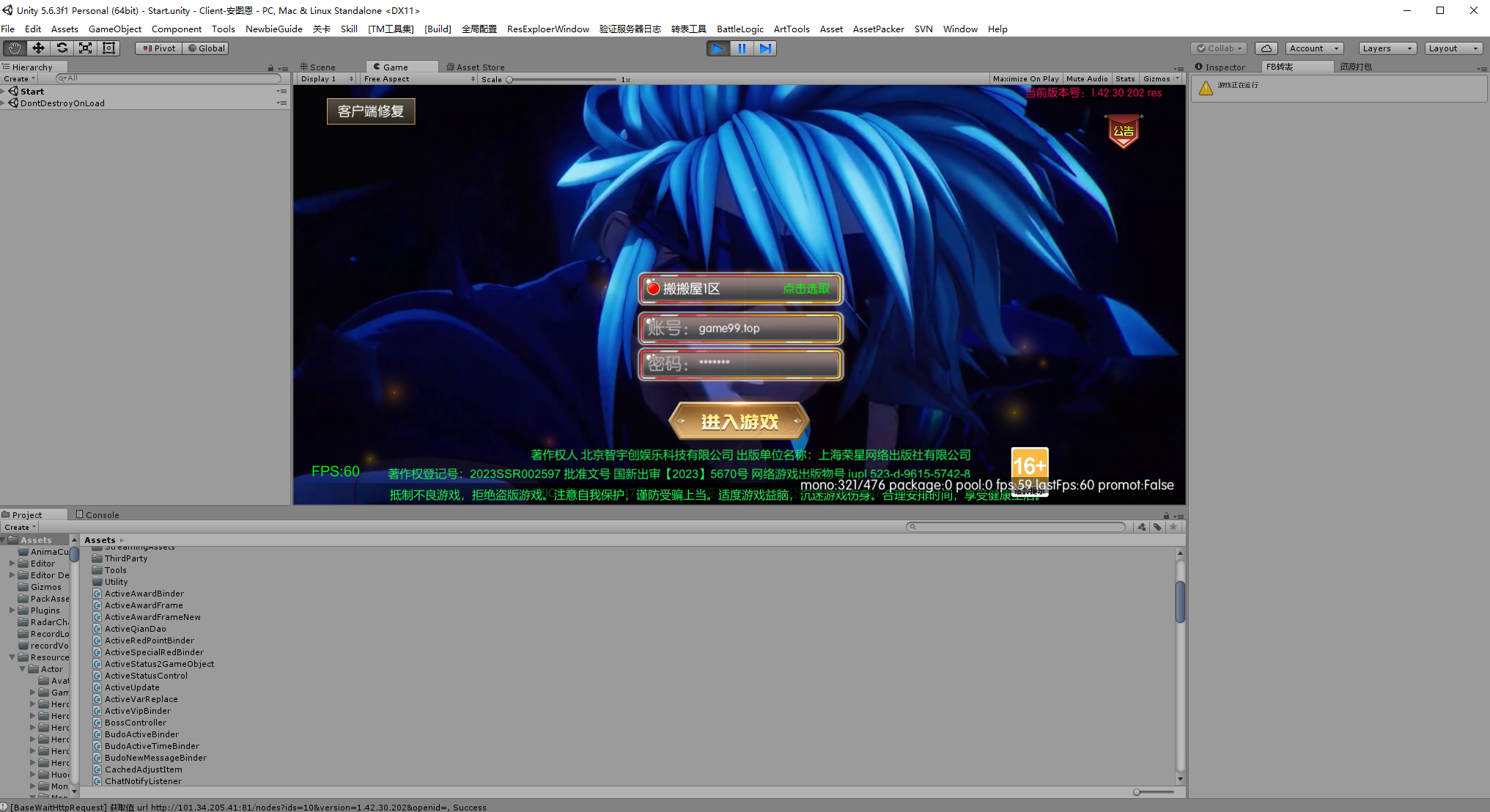Click the red 公告 announcement badge
1490x812 pixels.
(1123, 131)
